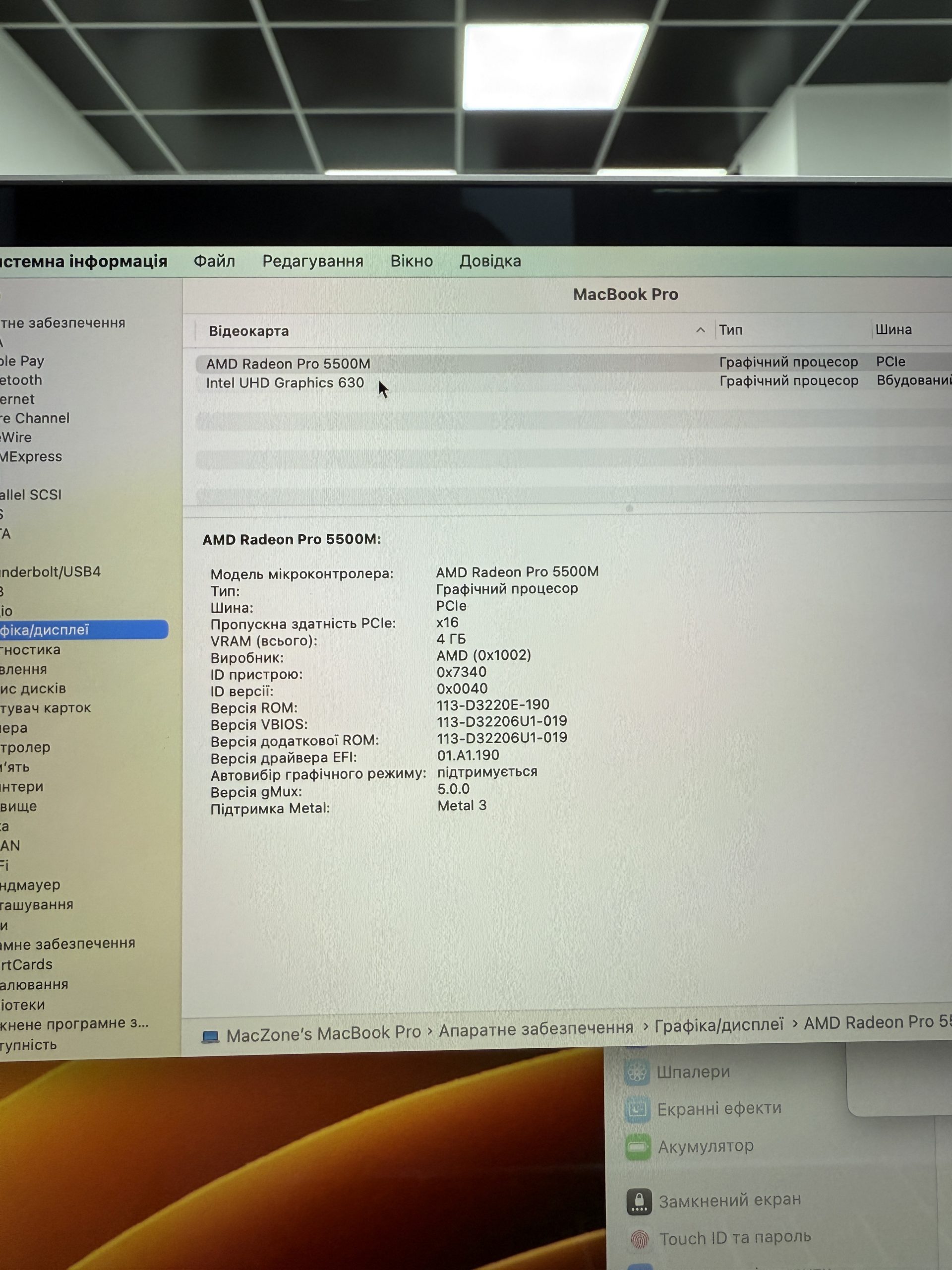Sort by the Шина column header
The width and height of the screenshot is (952, 1270).
pos(893,329)
